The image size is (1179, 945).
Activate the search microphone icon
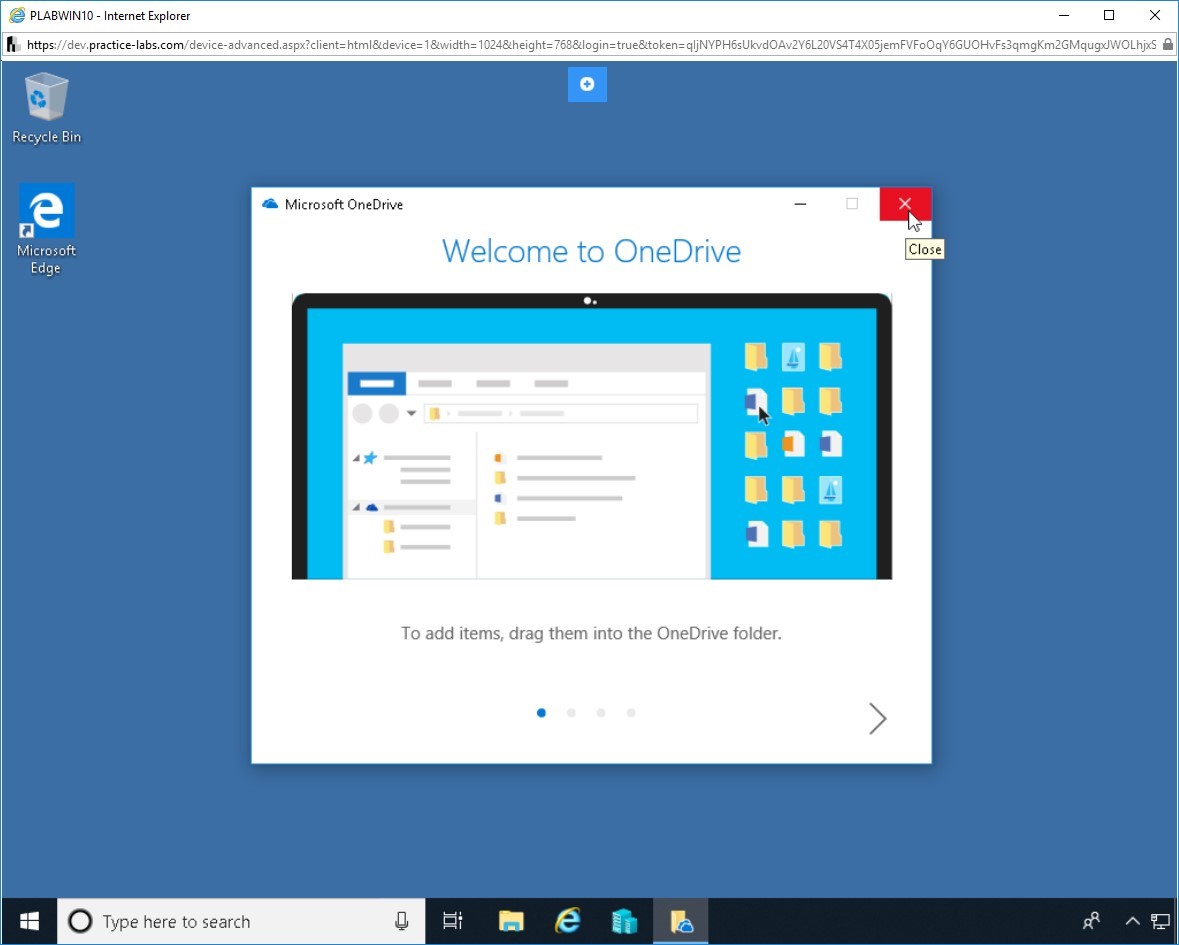pos(402,921)
